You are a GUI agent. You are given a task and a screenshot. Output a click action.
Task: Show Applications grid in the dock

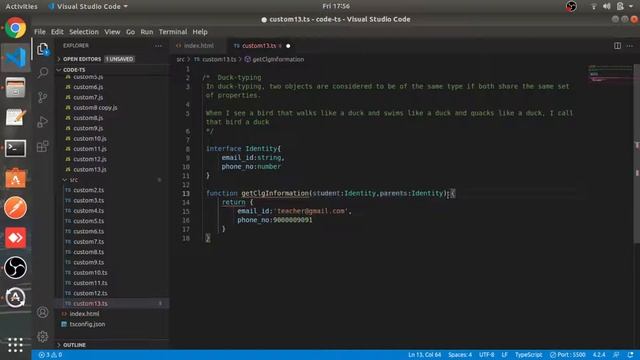tap(16, 345)
